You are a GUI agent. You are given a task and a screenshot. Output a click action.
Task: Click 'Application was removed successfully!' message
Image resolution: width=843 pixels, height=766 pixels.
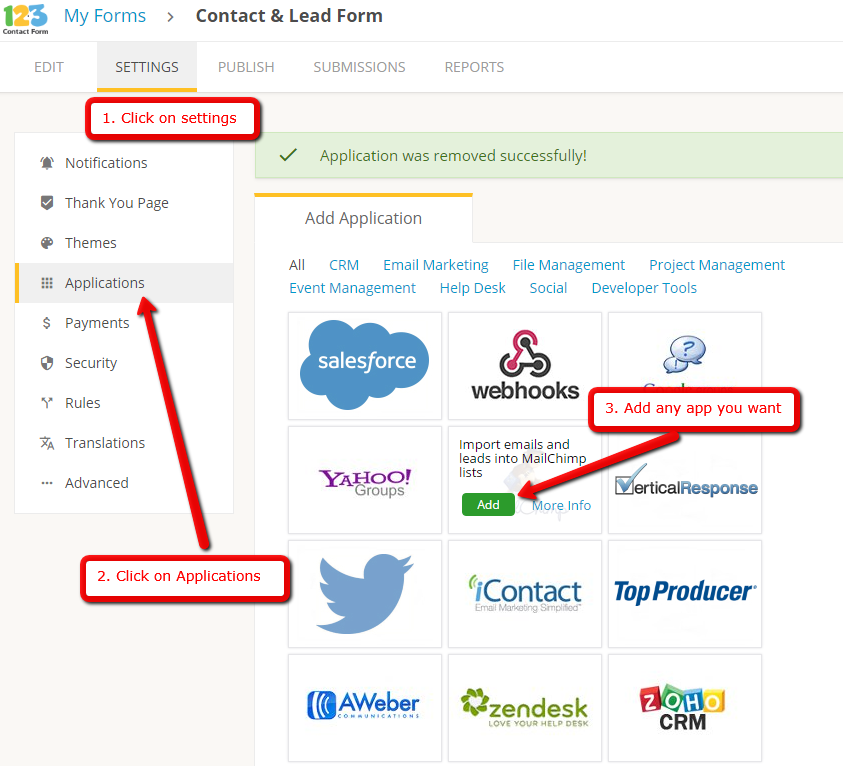(x=453, y=156)
